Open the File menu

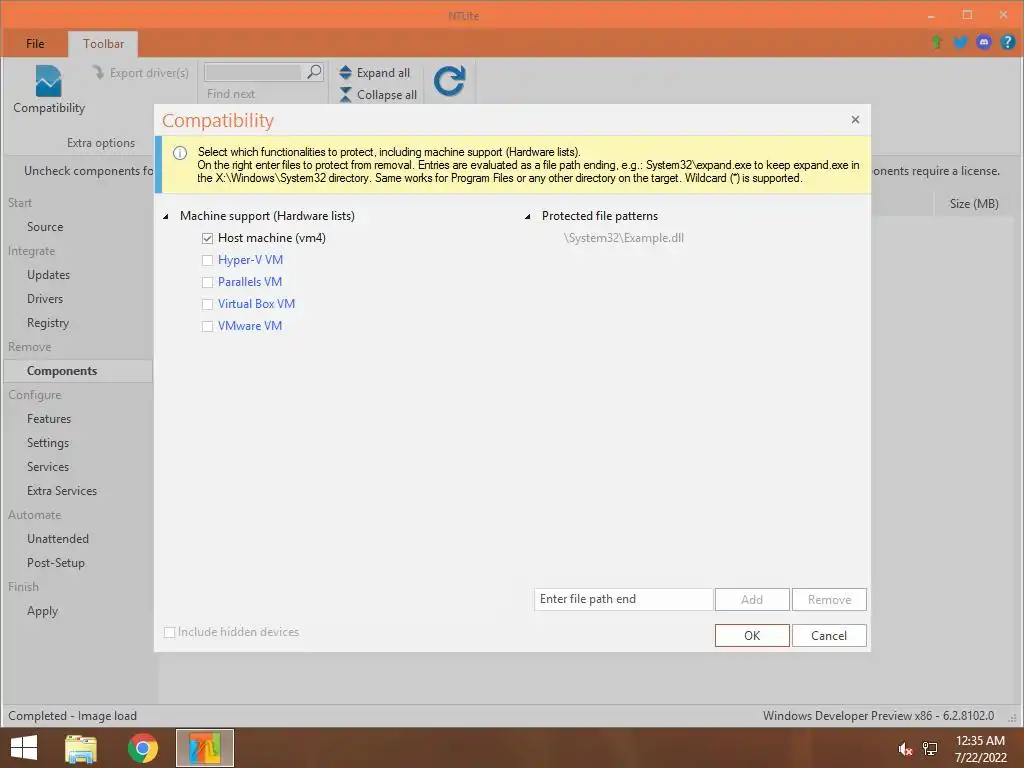click(x=35, y=43)
